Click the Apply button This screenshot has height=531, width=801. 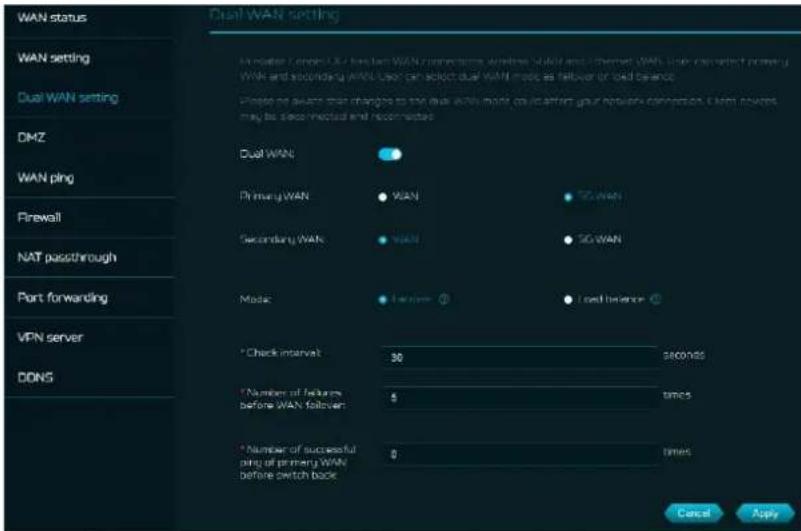click(765, 513)
